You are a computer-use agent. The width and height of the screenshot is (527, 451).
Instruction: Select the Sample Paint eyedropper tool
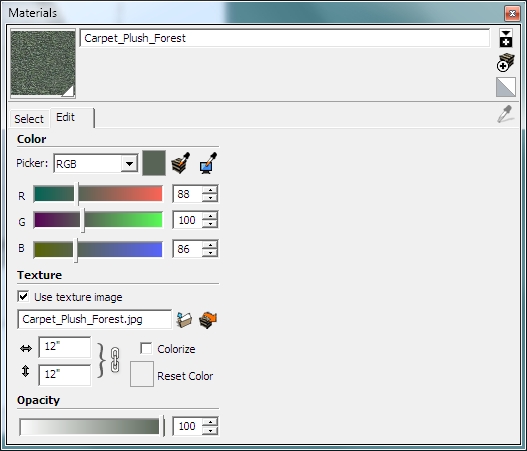click(x=505, y=114)
